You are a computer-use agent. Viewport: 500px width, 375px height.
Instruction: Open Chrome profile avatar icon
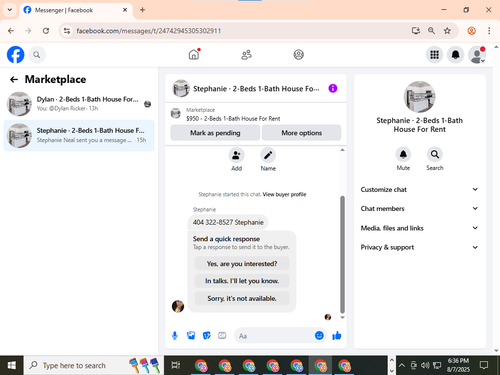point(471,31)
